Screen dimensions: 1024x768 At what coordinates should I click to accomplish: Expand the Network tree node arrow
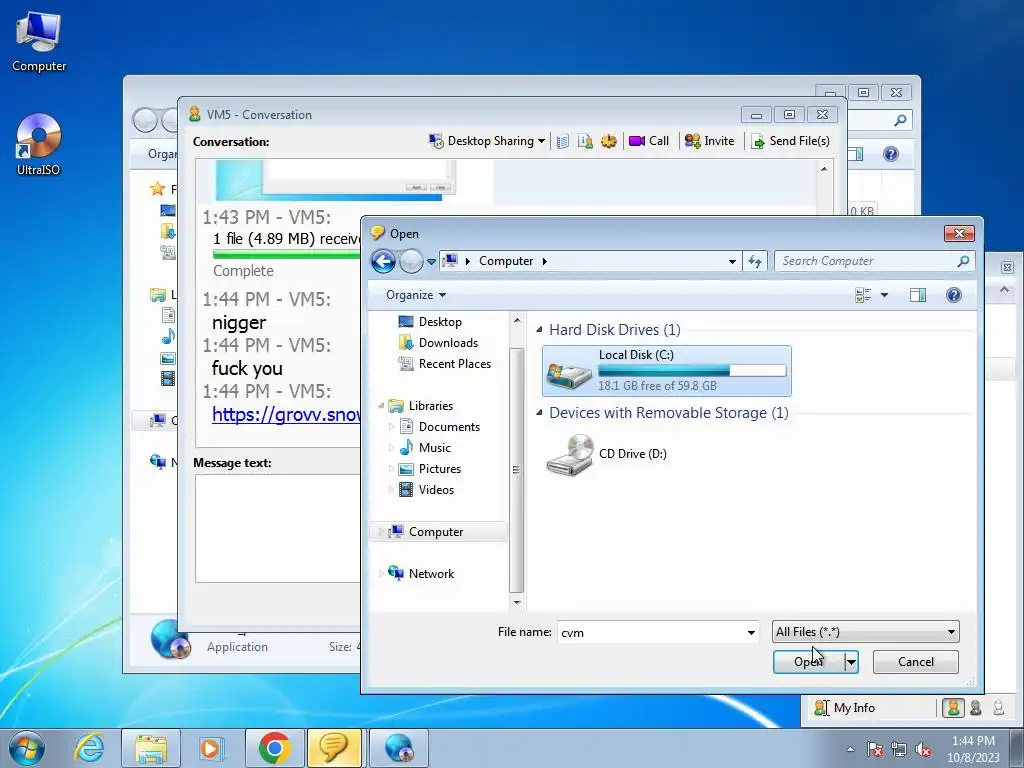coord(381,573)
